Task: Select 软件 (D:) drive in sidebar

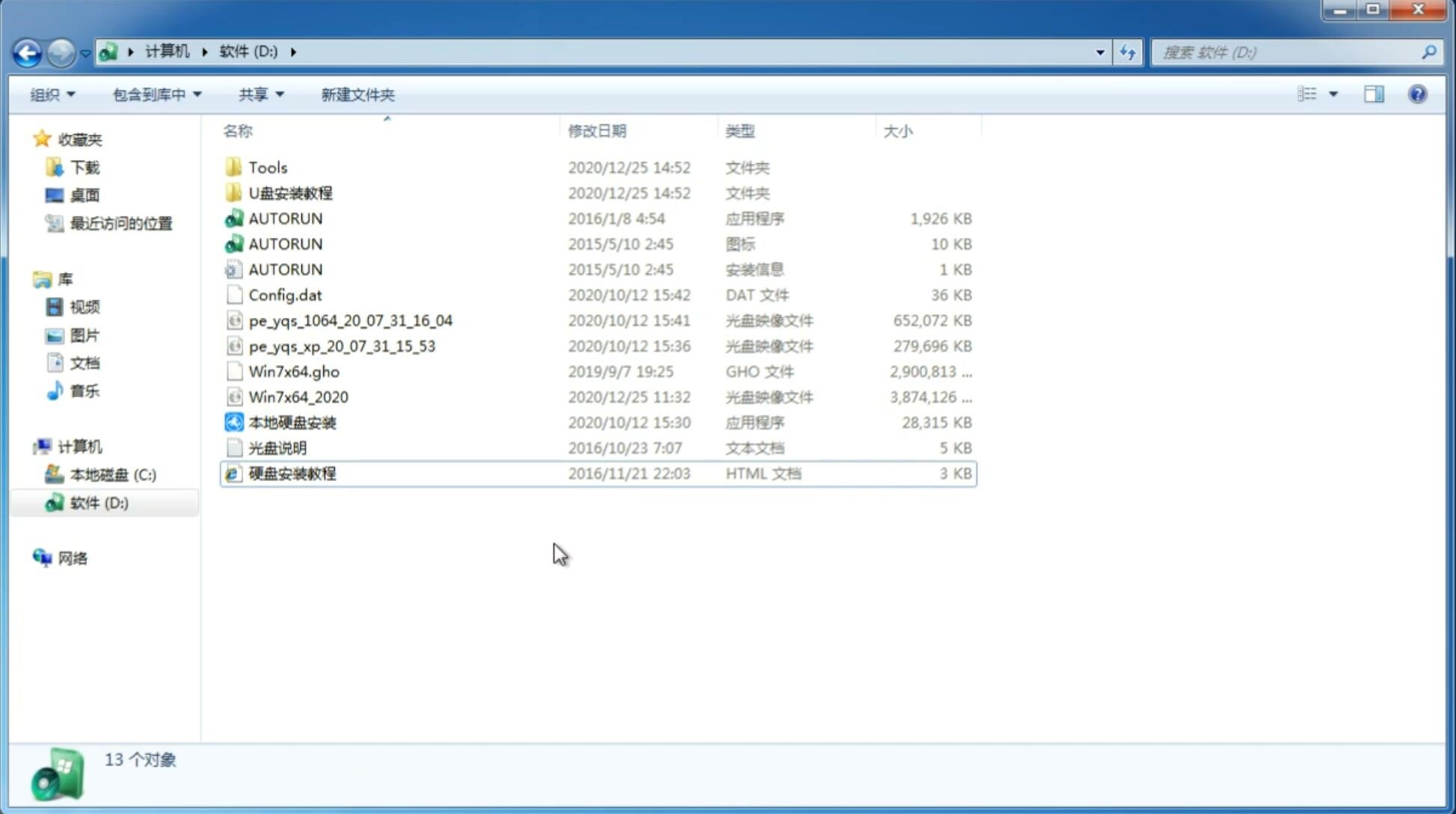Action: [x=98, y=502]
